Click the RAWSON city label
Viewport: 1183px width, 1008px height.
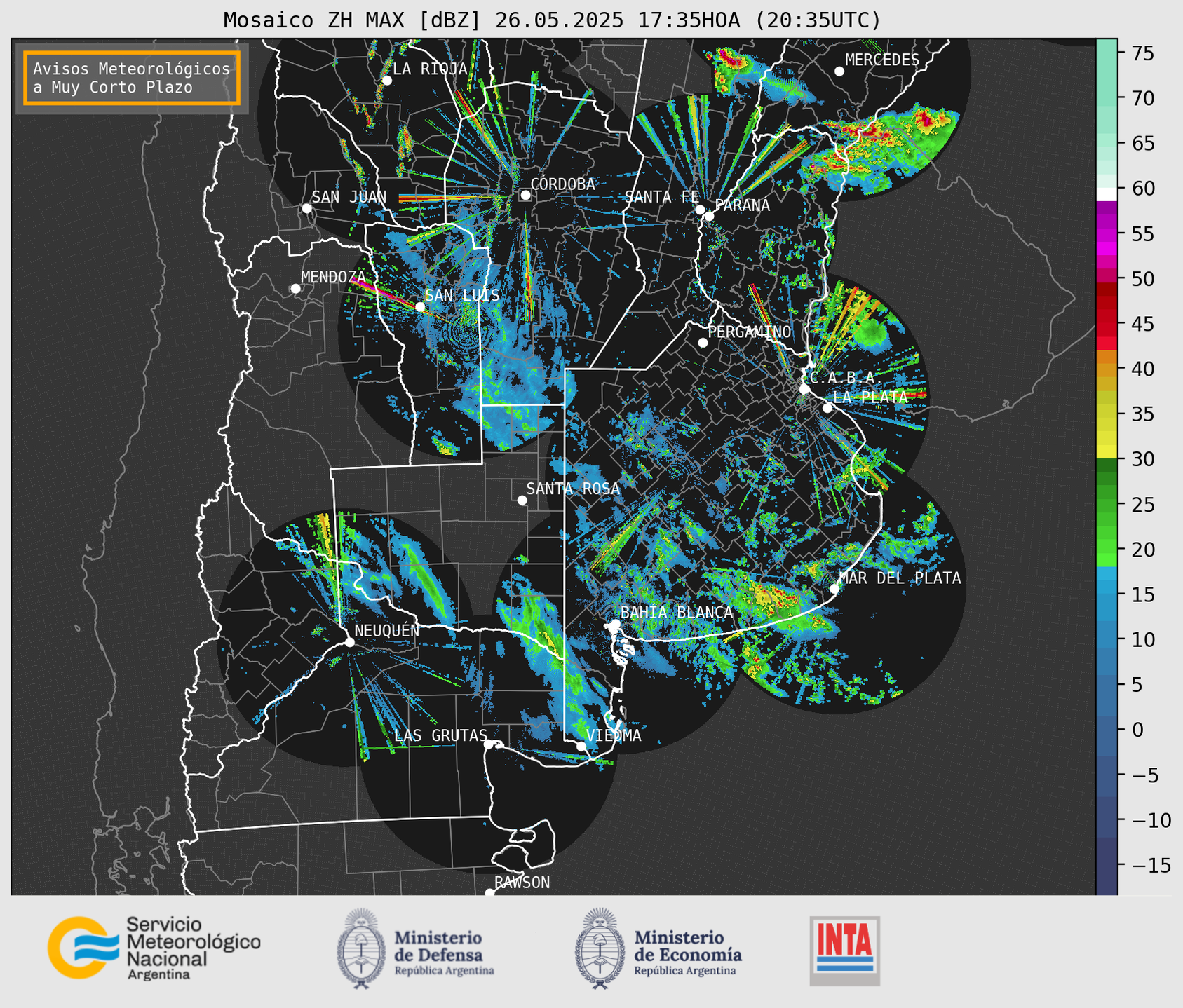pyautogui.click(x=522, y=883)
